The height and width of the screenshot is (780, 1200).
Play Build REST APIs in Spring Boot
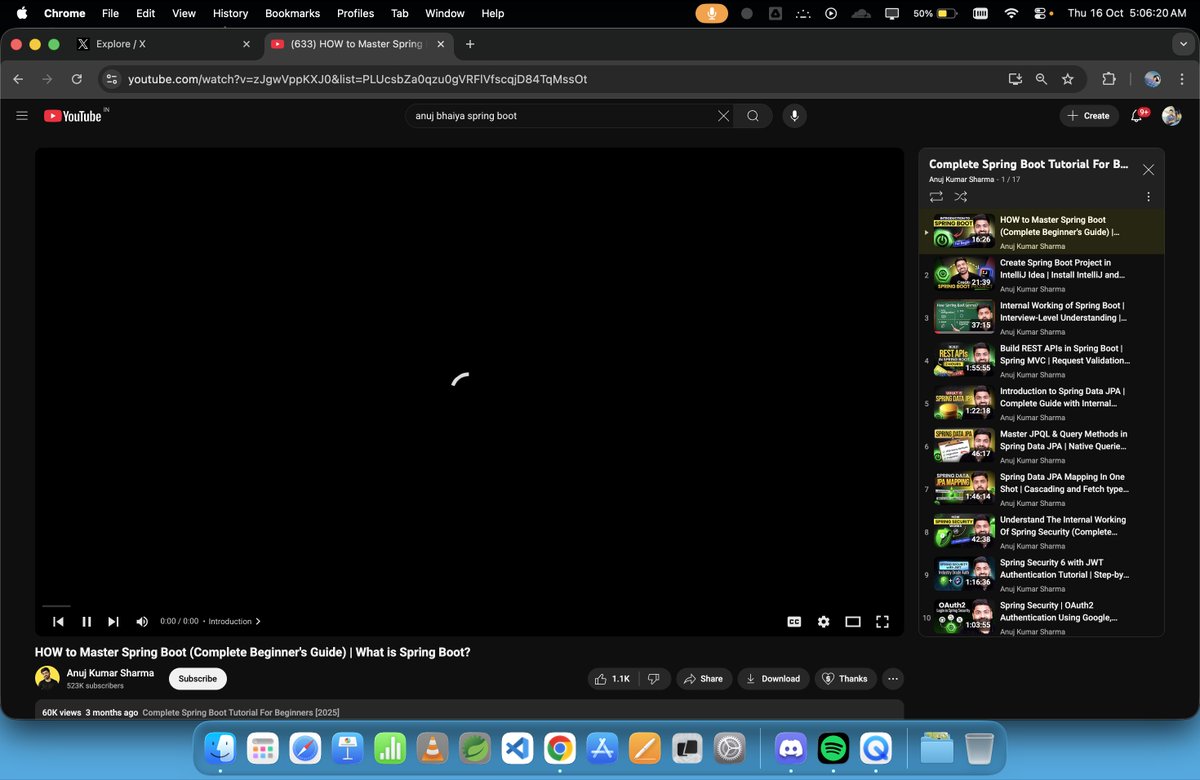pos(1041,361)
